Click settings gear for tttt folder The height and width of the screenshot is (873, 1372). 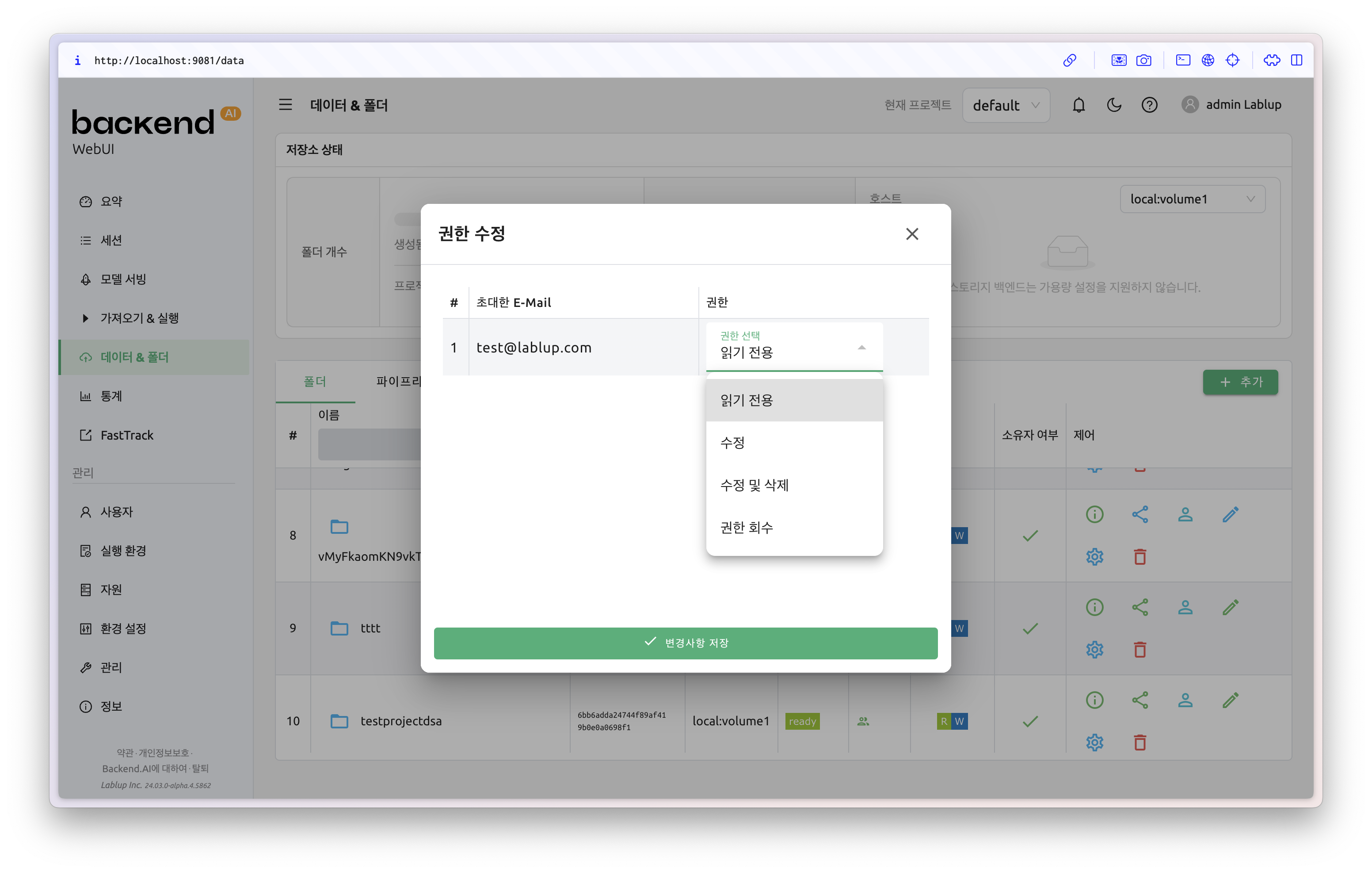[x=1094, y=650]
